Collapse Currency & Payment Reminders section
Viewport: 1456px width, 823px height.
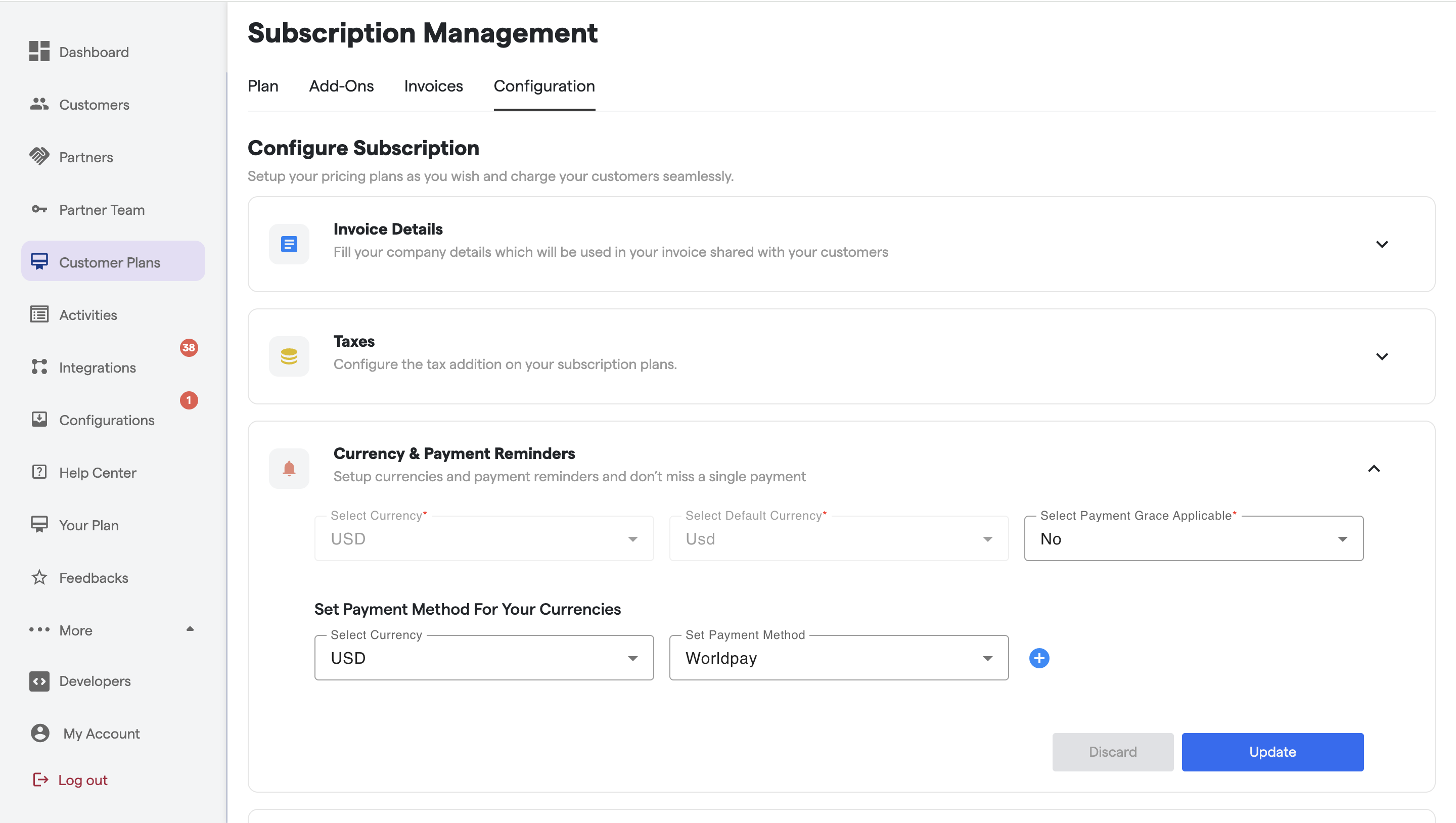pos(1374,469)
